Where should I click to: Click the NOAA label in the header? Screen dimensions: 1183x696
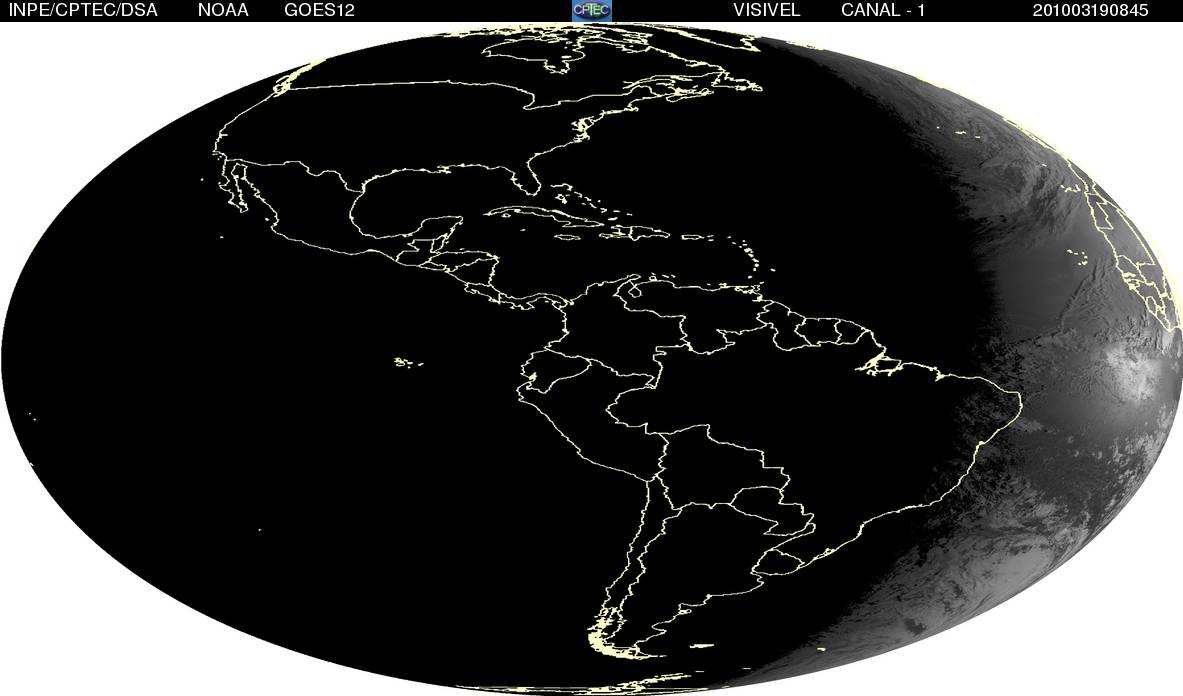coord(223,10)
